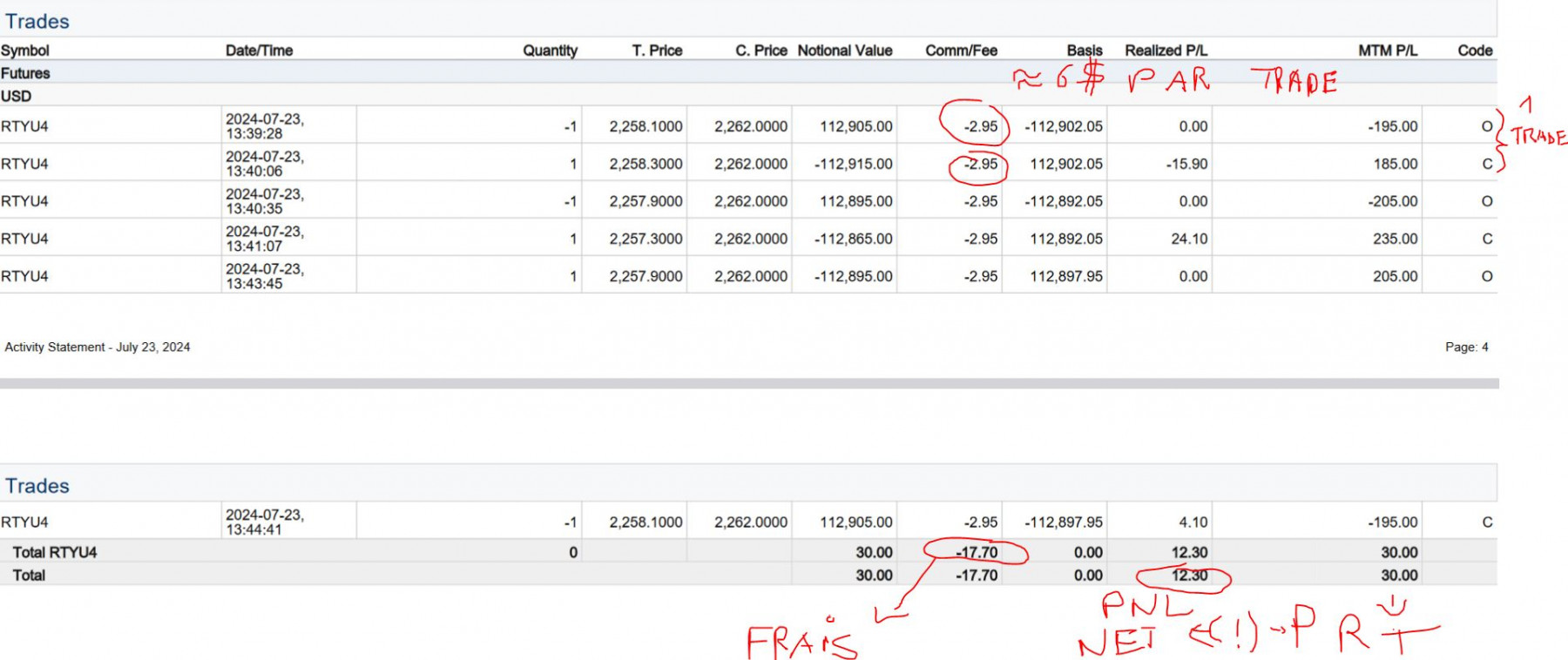Click the T. Price value 2,258.3000

(x=645, y=164)
